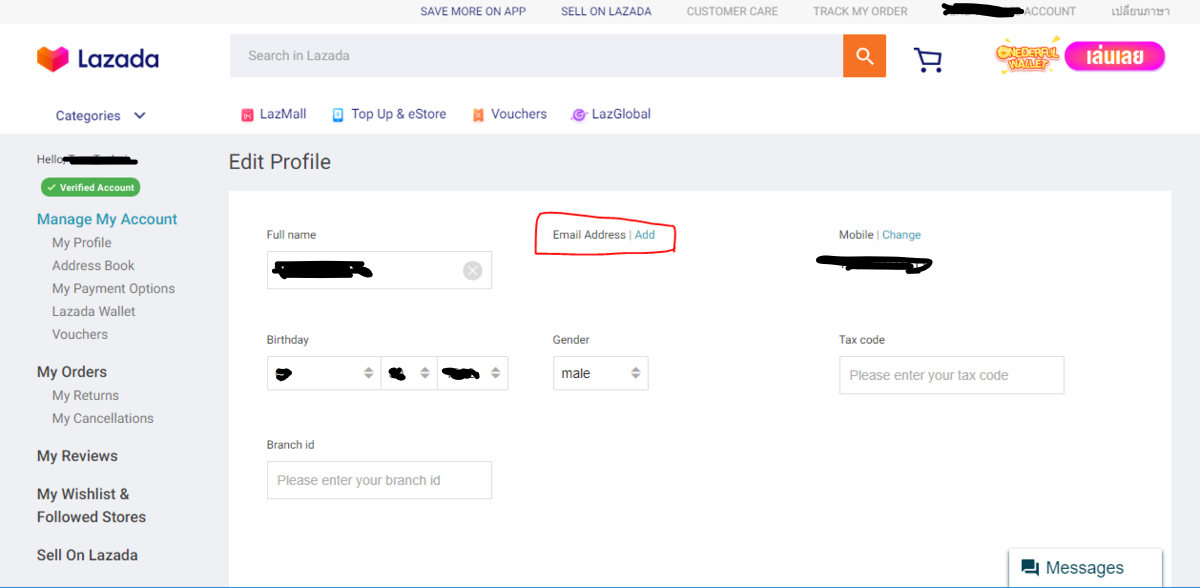This screenshot has width=1200, height=588.
Task: Click the Search in Lazada field
Action: (536, 56)
